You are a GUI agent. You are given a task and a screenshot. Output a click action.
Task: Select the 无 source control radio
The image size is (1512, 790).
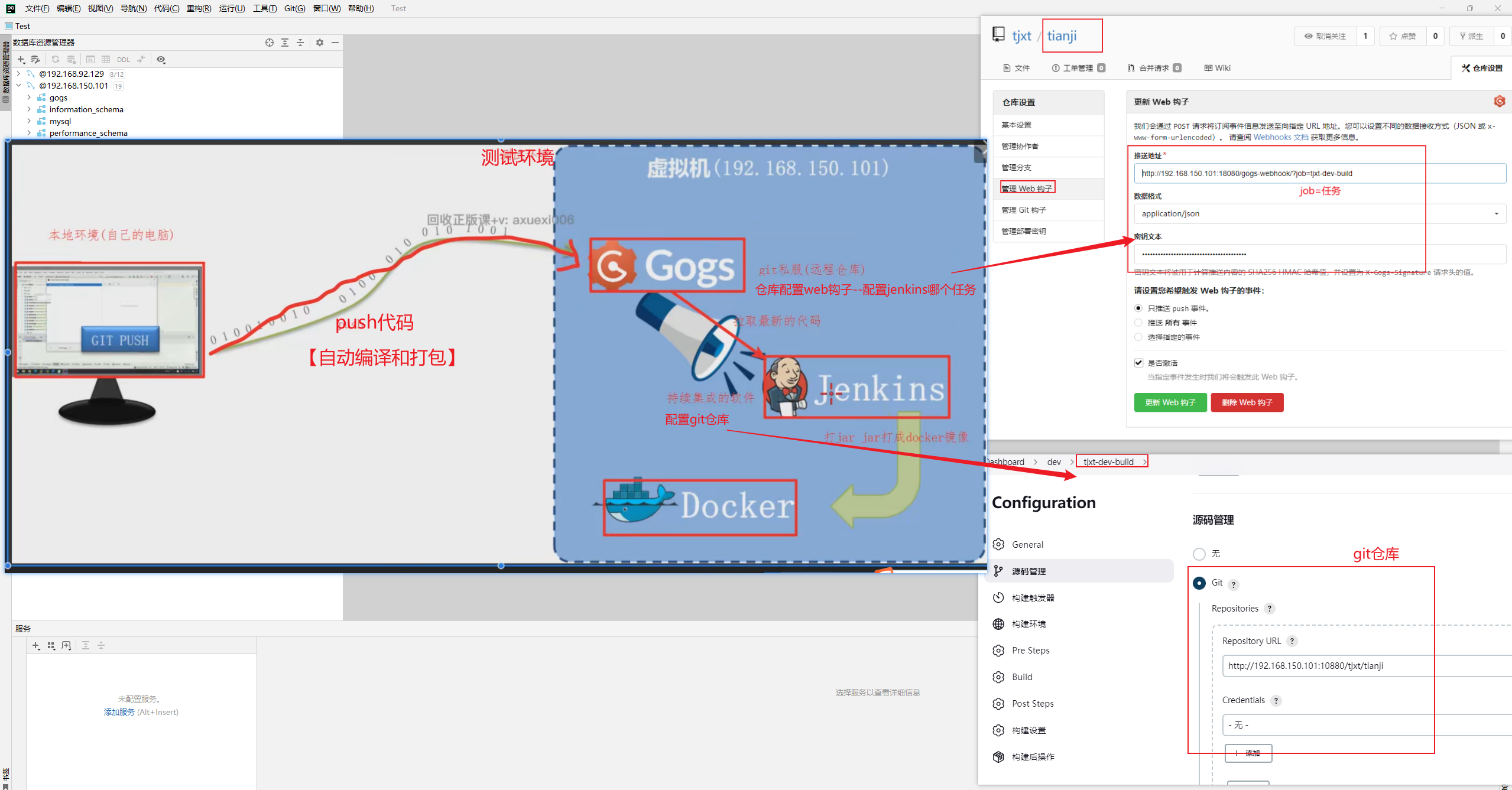pos(1199,554)
